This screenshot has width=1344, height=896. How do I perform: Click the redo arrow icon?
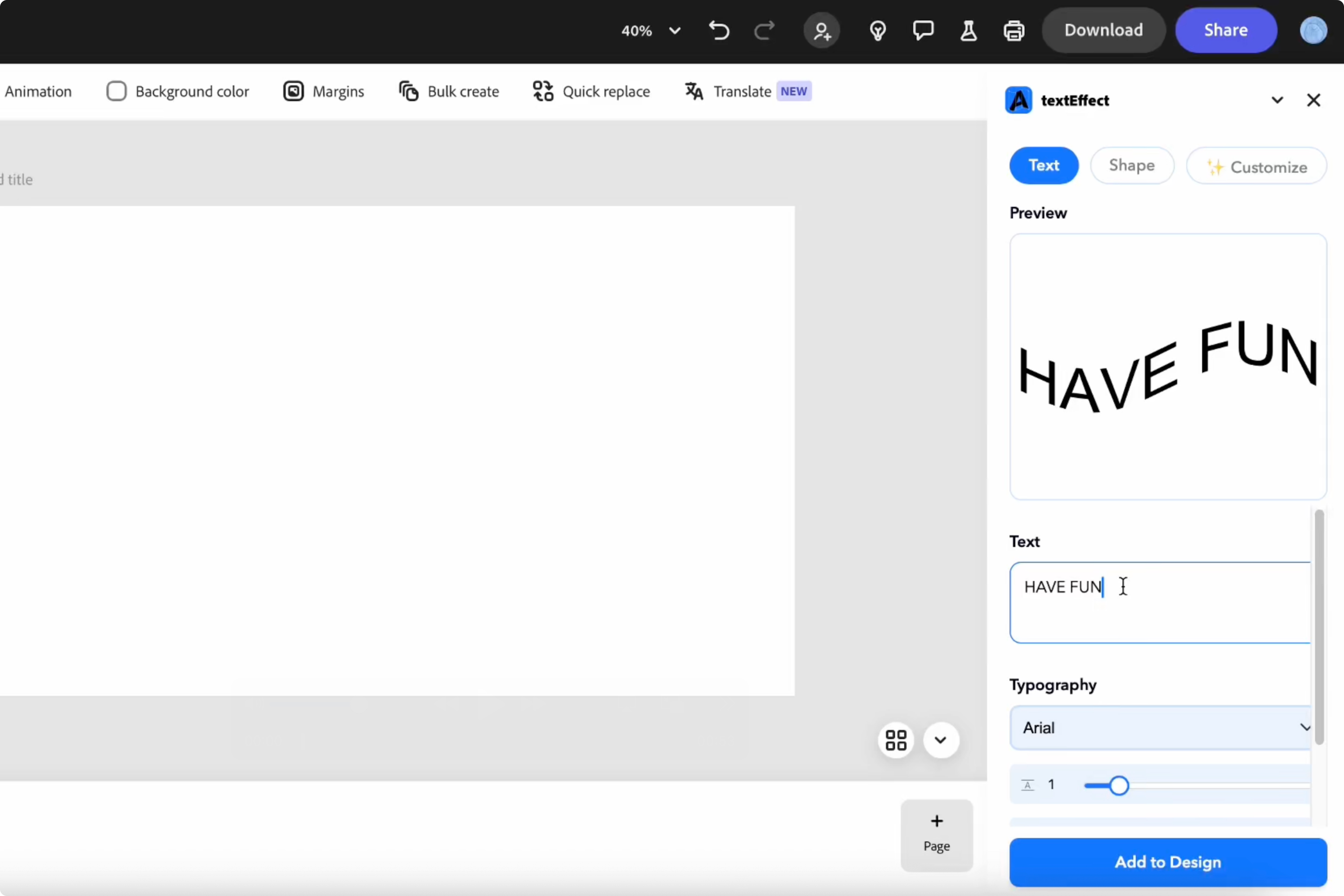pyautogui.click(x=764, y=30)
